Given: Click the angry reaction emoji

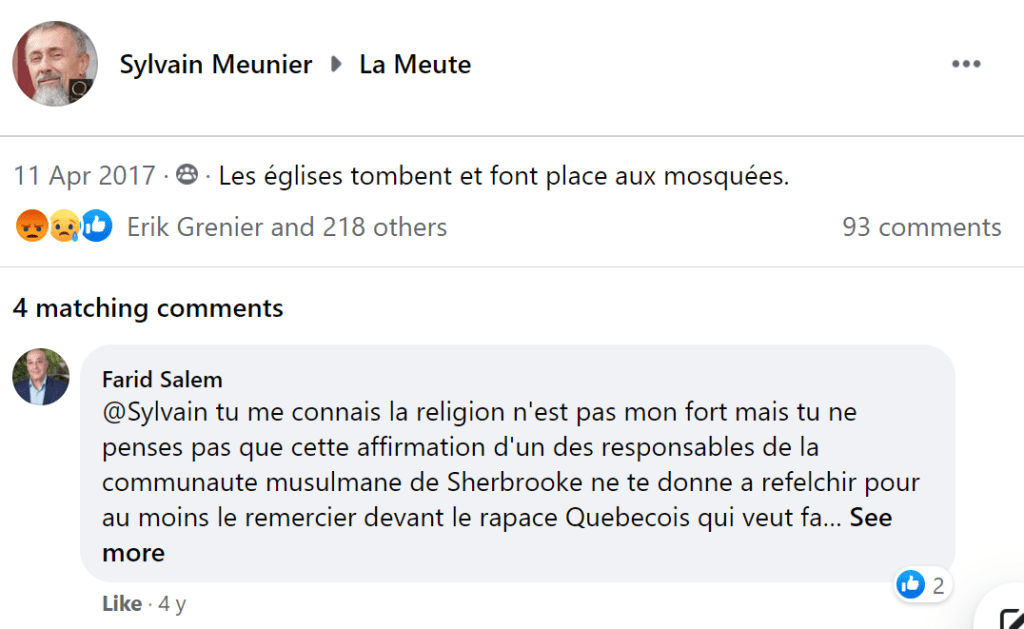Looking at the screenshot, I should pos(31,227).
